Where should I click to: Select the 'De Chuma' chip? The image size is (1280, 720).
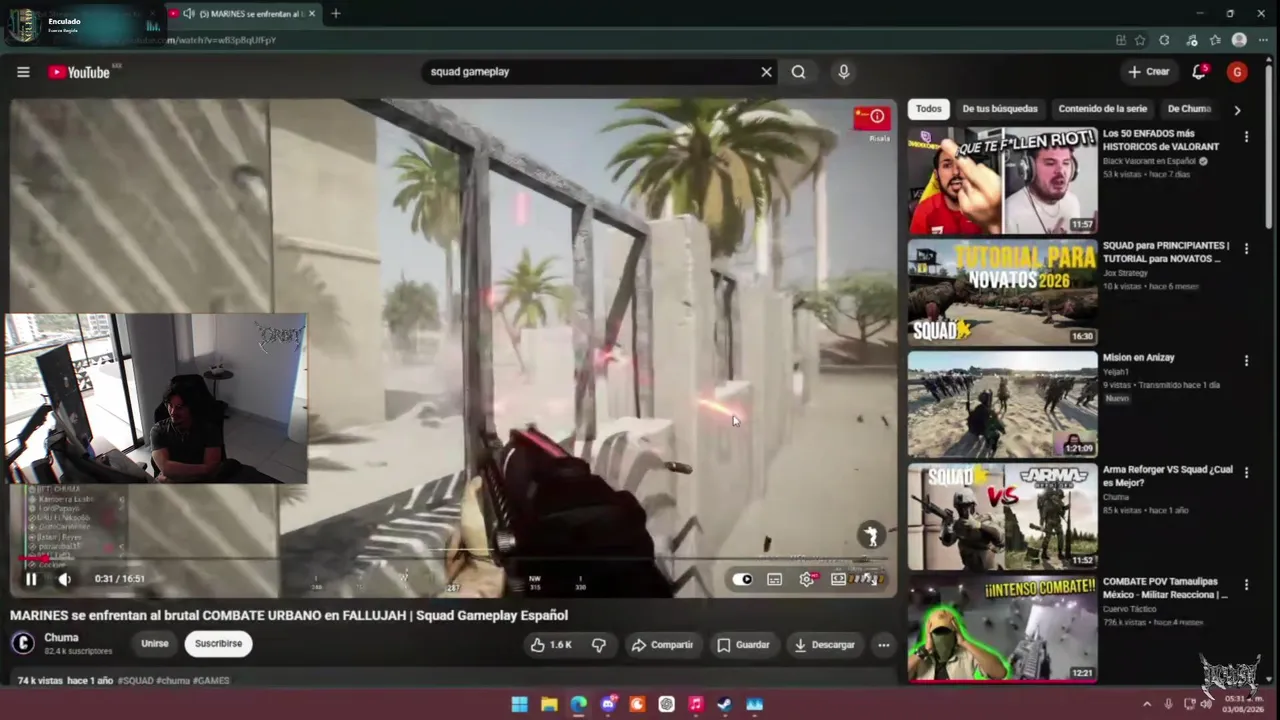(1189, 108)
